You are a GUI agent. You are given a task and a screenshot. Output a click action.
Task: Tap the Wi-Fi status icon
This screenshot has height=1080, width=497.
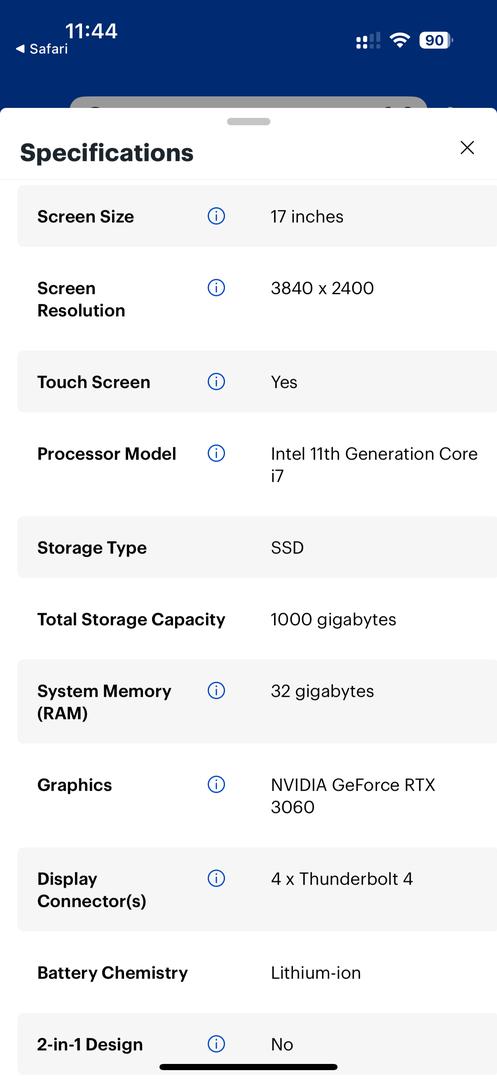tap(399, 40)
